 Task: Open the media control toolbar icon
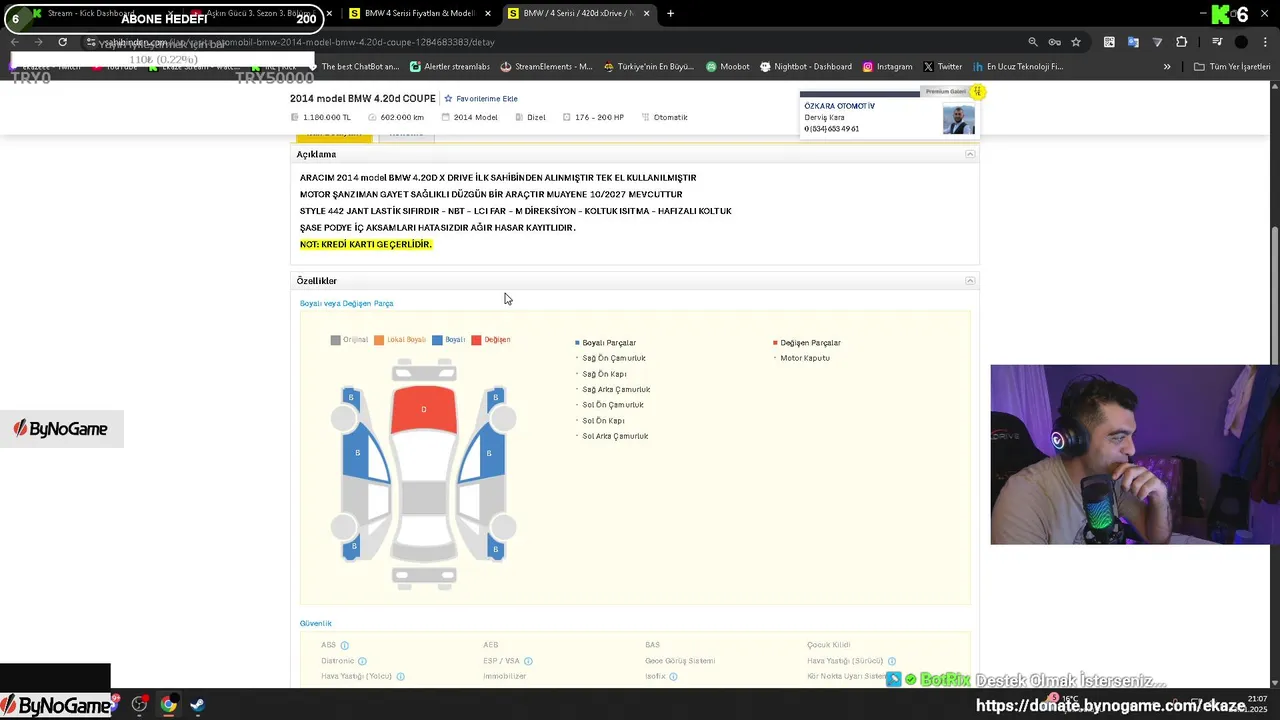click(1217, 42)
